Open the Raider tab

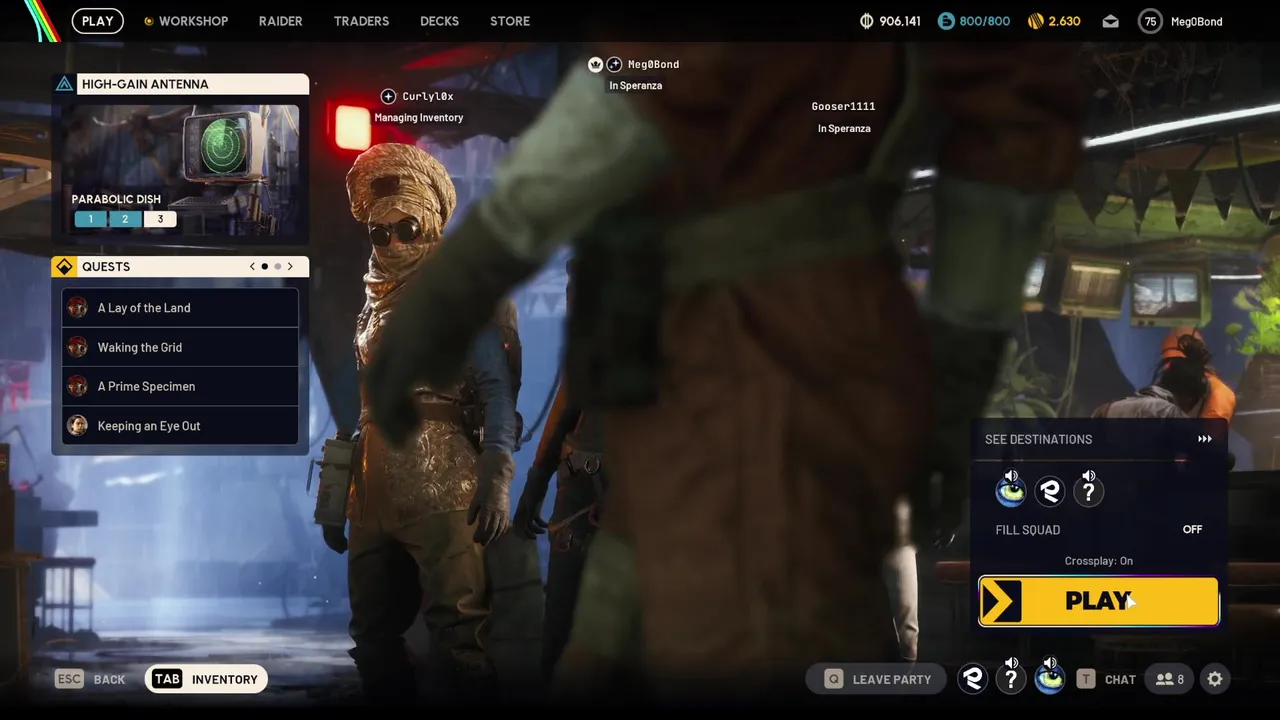pos(280,21)
